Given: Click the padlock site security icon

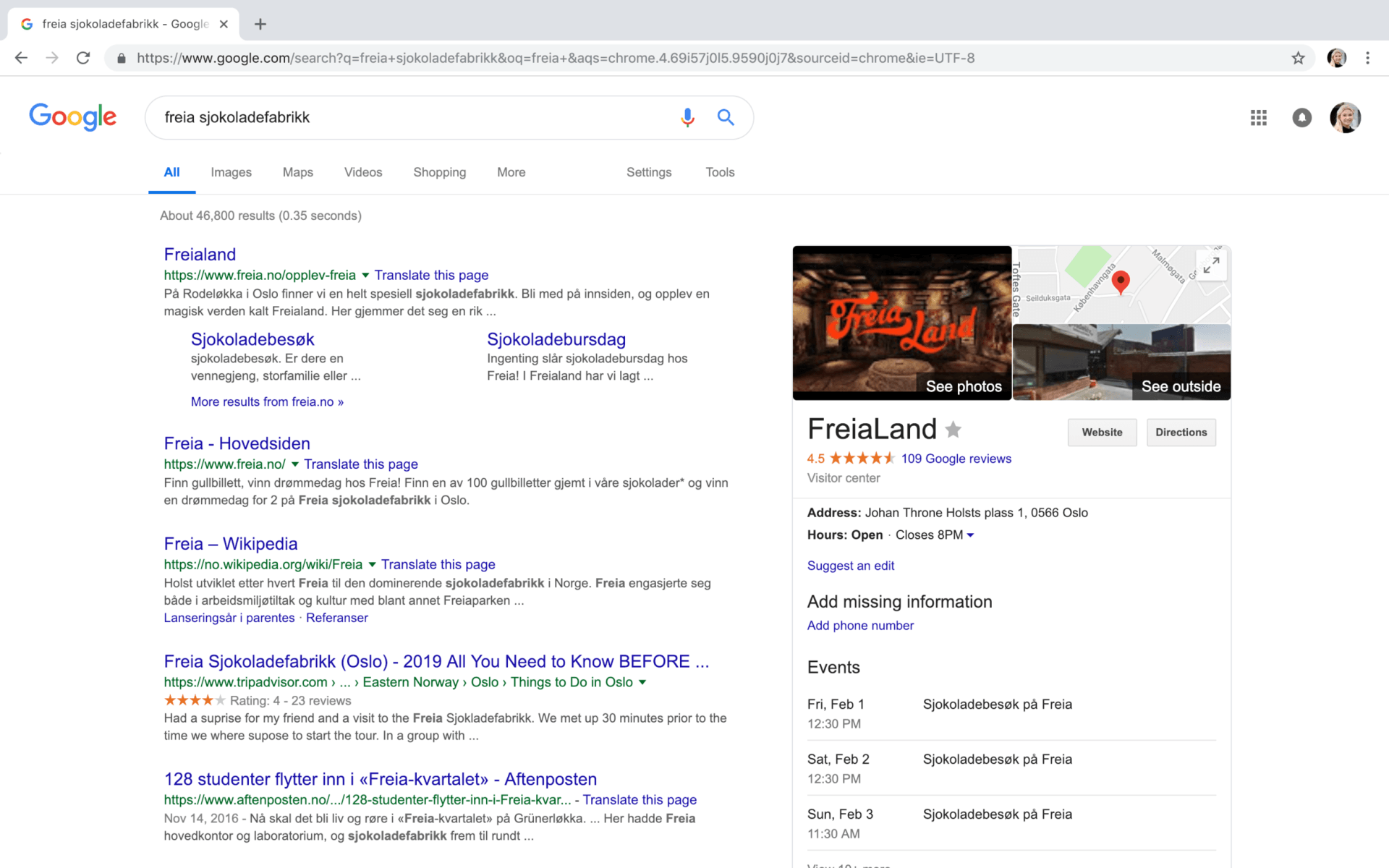Looking at the screenshot, I should (x=122, y=59).
